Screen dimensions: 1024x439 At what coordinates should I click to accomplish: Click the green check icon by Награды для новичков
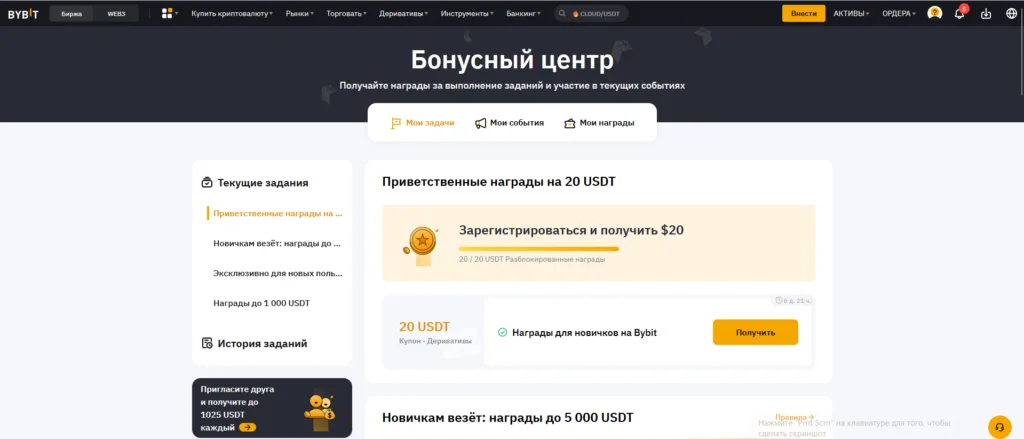pyautogui.click(x=502, y=333)
